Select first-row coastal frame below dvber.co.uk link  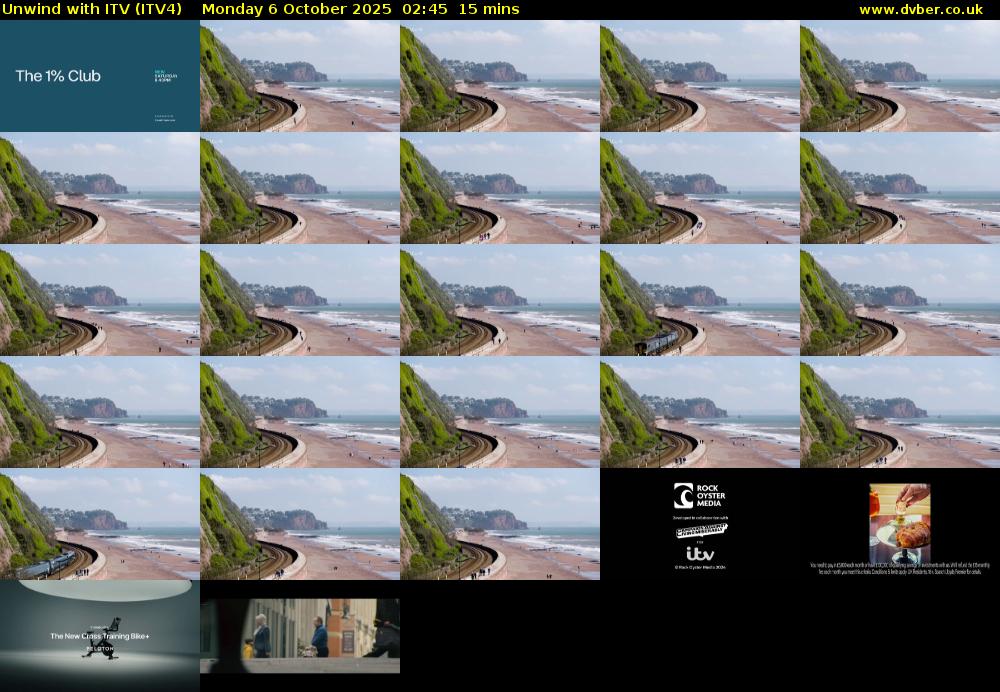[899, 76]
